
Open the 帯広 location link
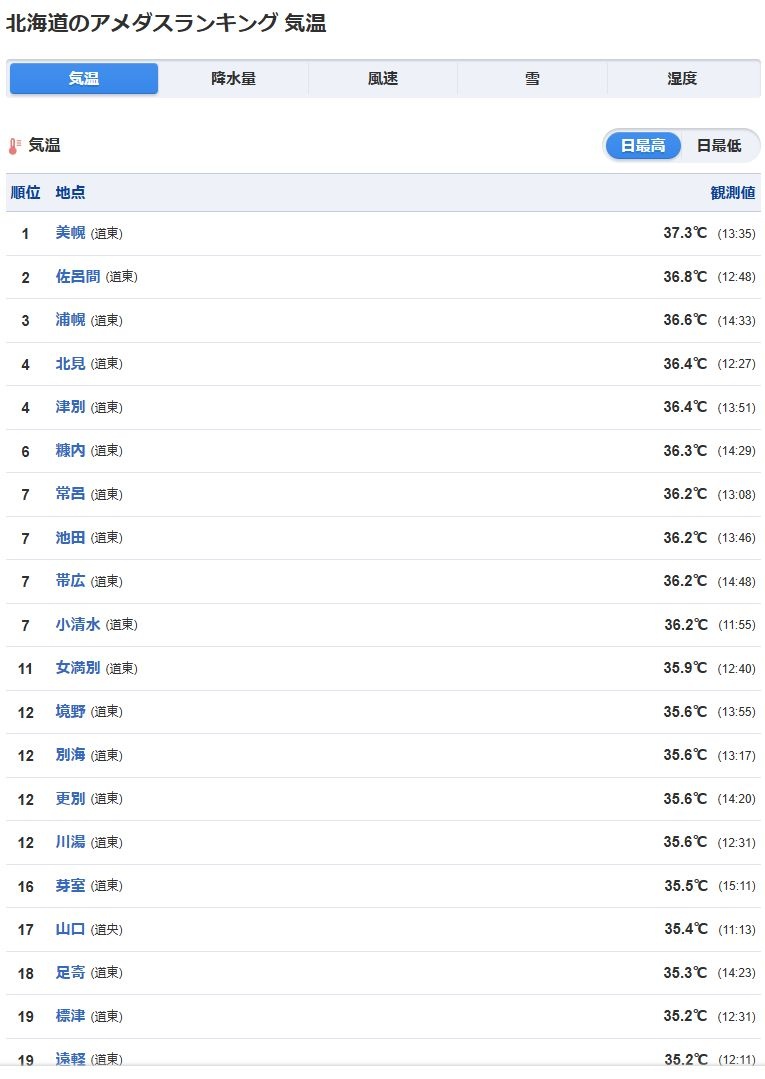point(70,581)
